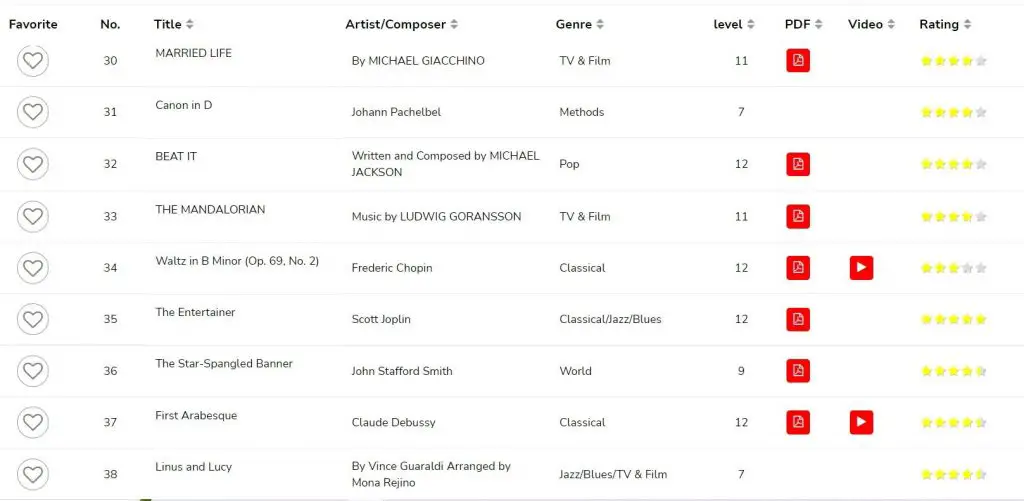Open The Star-Spangled Banner PDF

point(797,371)
